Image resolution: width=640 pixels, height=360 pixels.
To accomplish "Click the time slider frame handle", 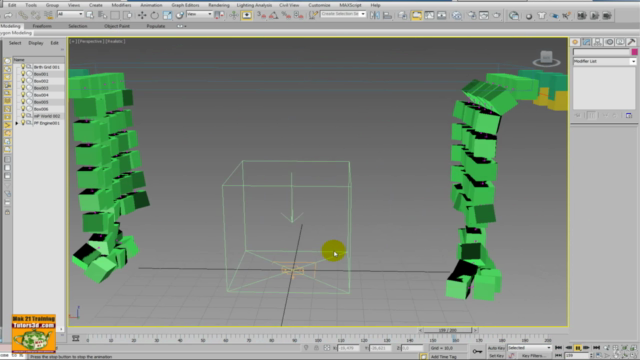I will 447,330.
